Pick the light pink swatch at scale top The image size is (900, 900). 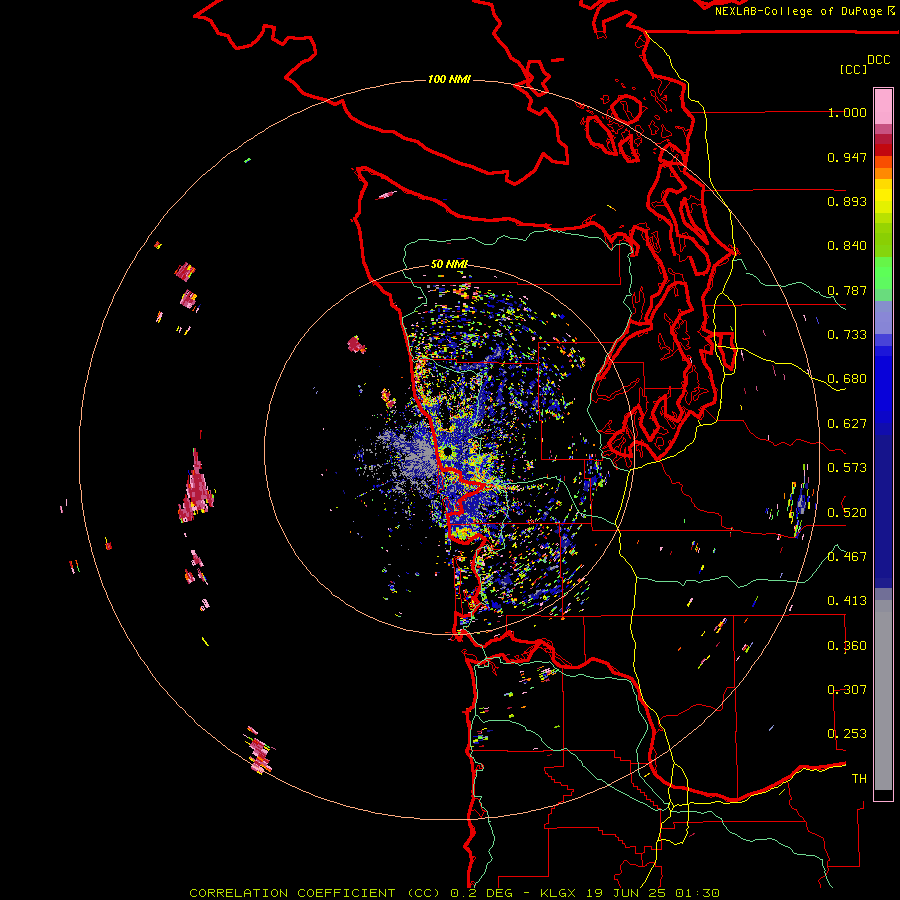(883, 106)
